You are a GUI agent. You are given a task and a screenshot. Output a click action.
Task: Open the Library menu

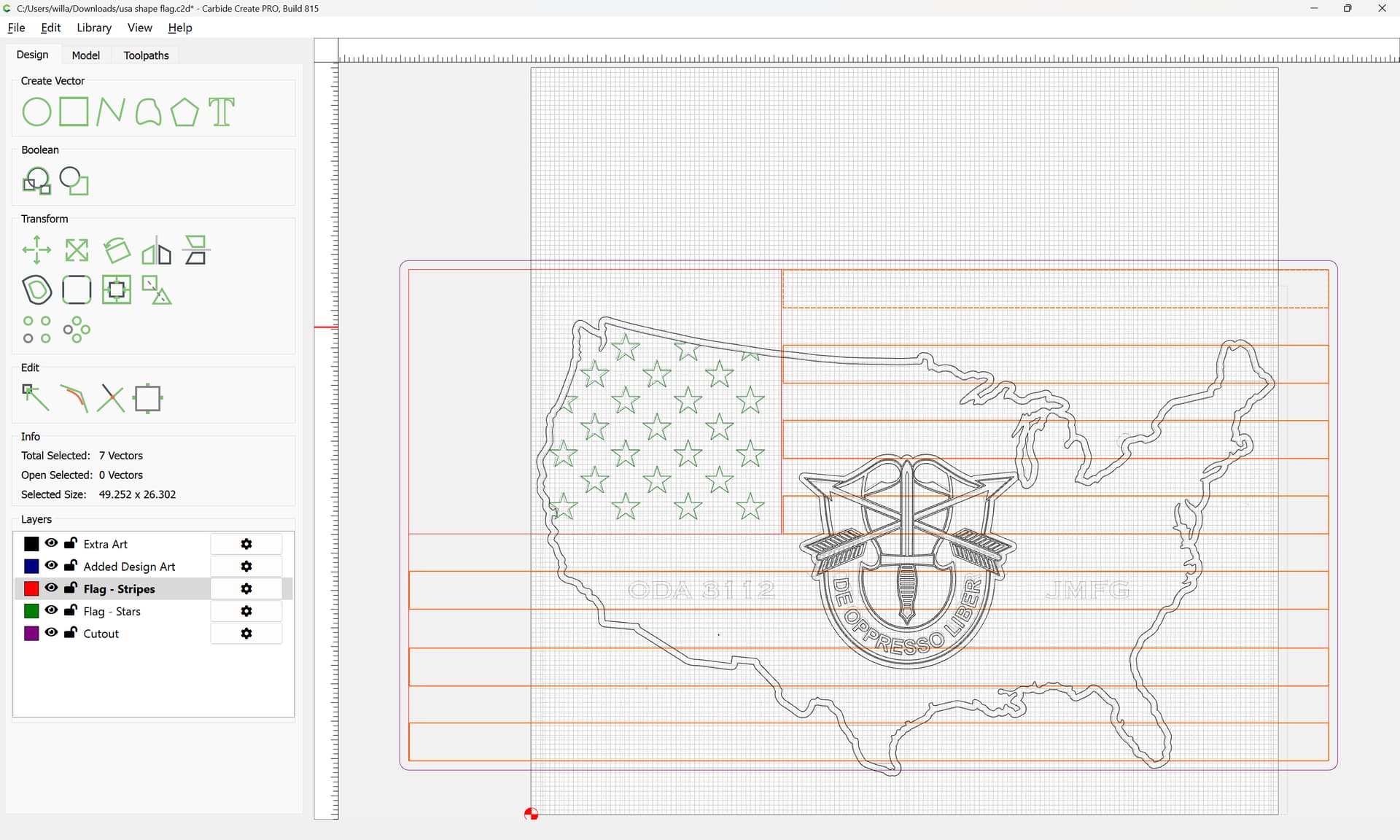coord(94,28)
